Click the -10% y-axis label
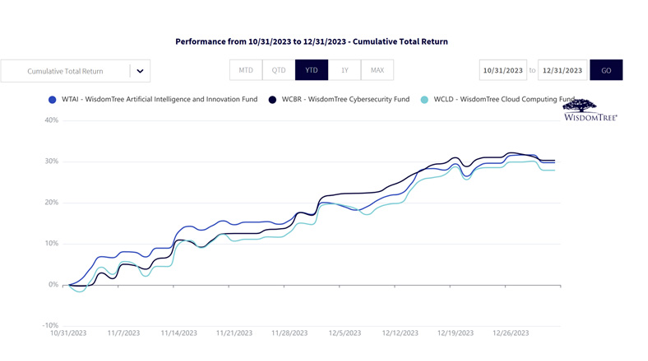Viewport: 648px width, 361px height. [50, 325]
